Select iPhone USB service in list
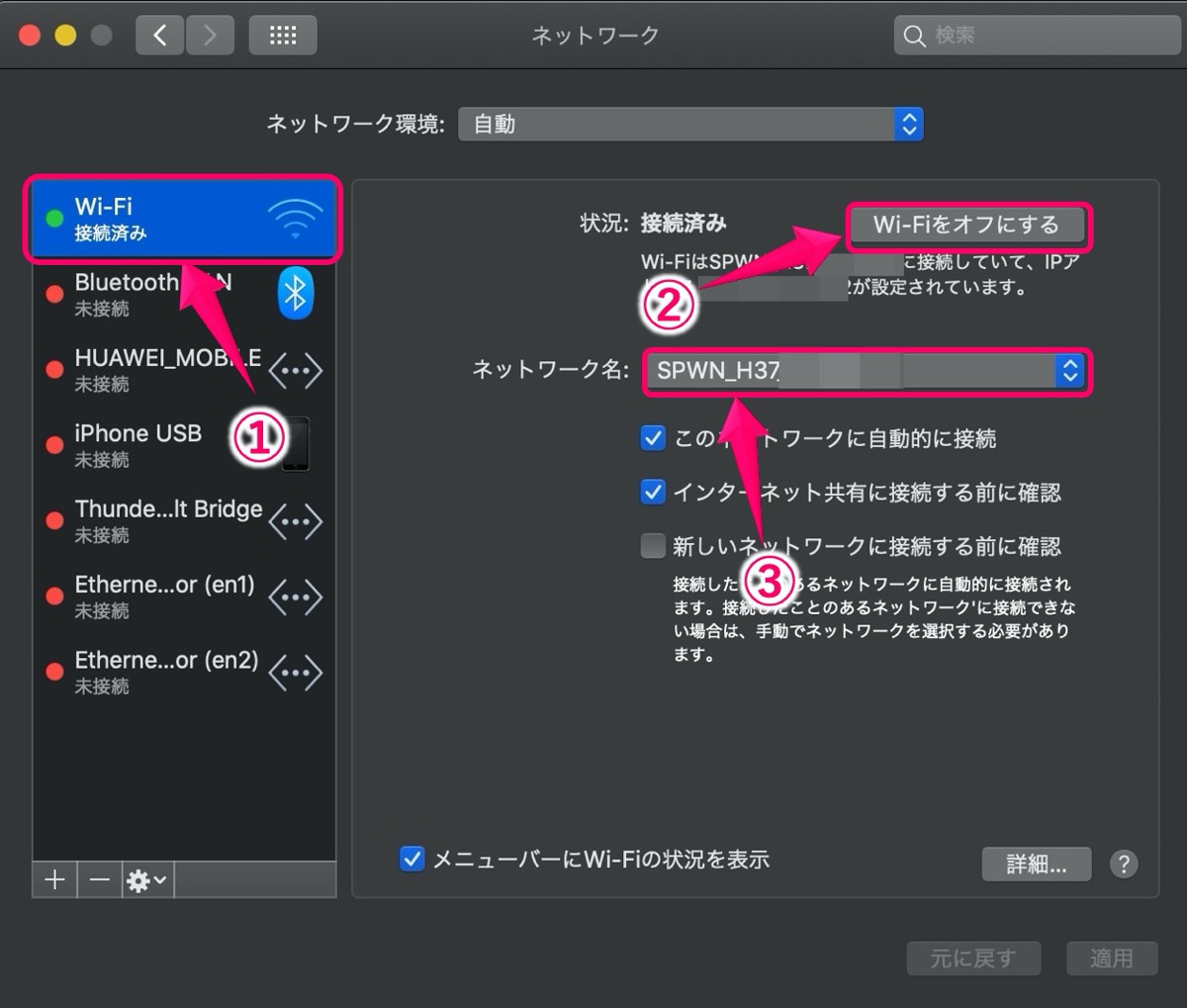 tap(184, 445)
